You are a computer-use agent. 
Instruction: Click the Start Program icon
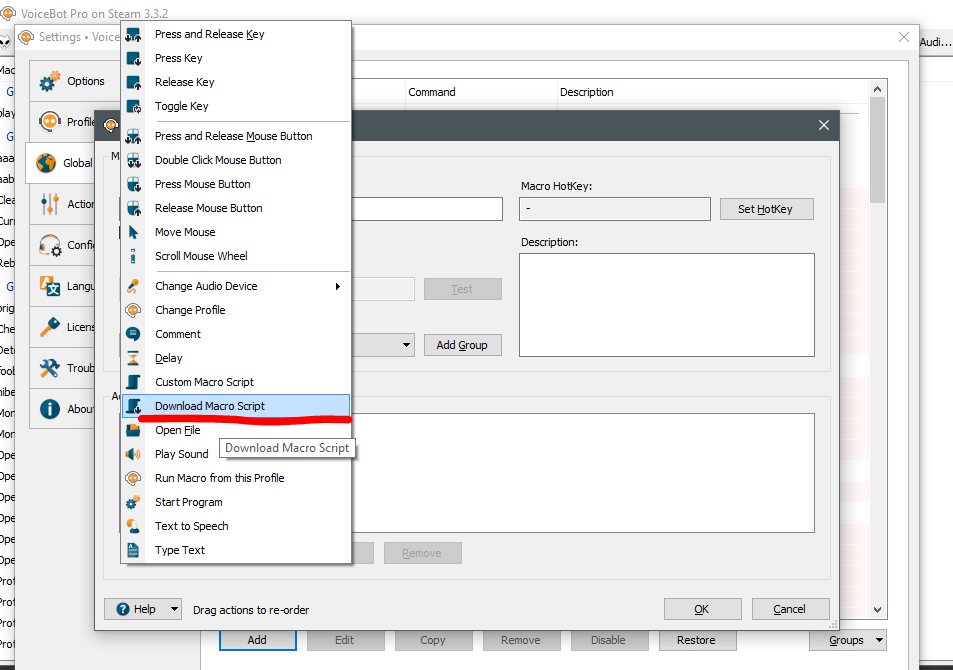pyautogui.click(x=133, y=502)
